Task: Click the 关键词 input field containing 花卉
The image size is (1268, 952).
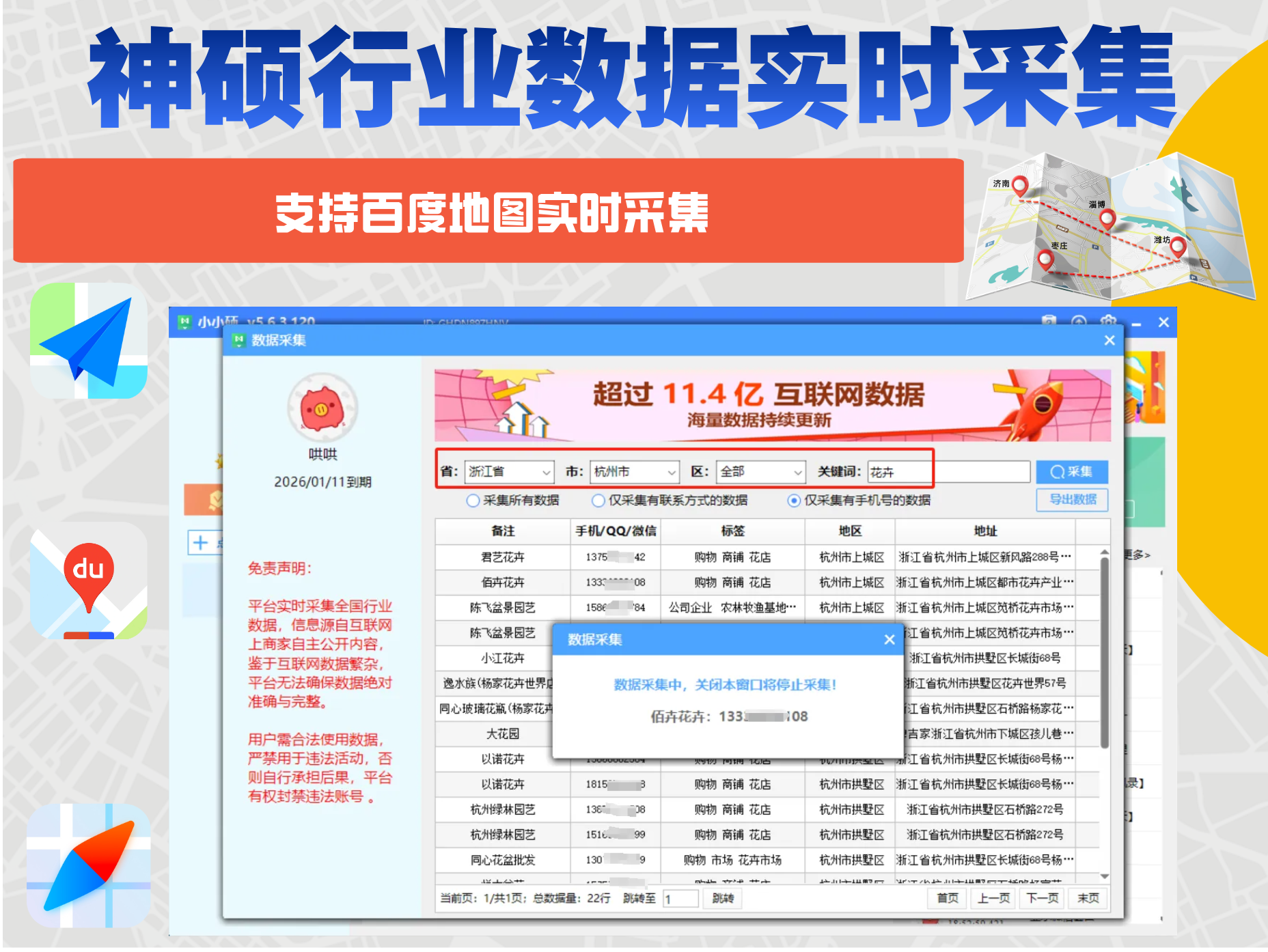Action: pos(948,472)
